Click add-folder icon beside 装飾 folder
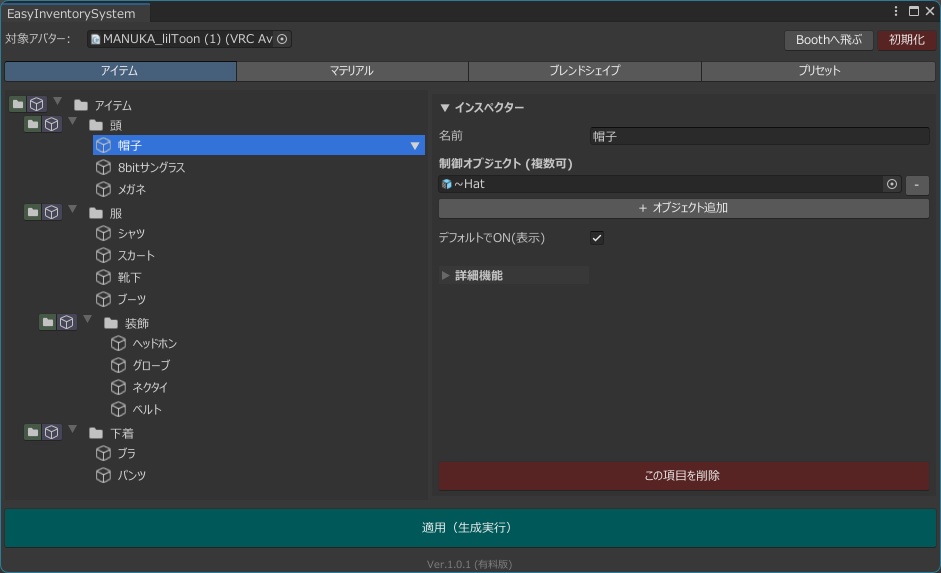 point(48,322)
